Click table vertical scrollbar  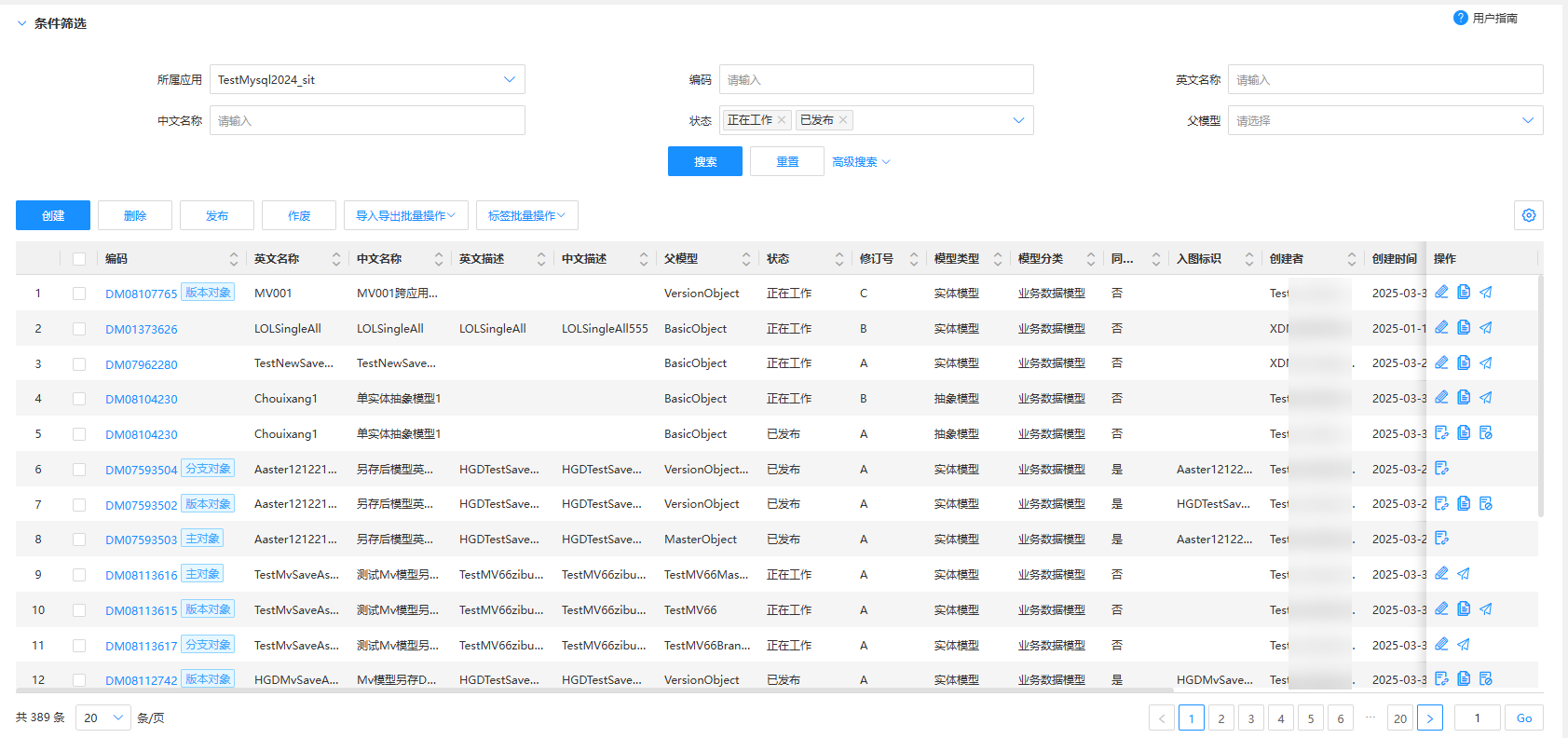(1540, 396)
